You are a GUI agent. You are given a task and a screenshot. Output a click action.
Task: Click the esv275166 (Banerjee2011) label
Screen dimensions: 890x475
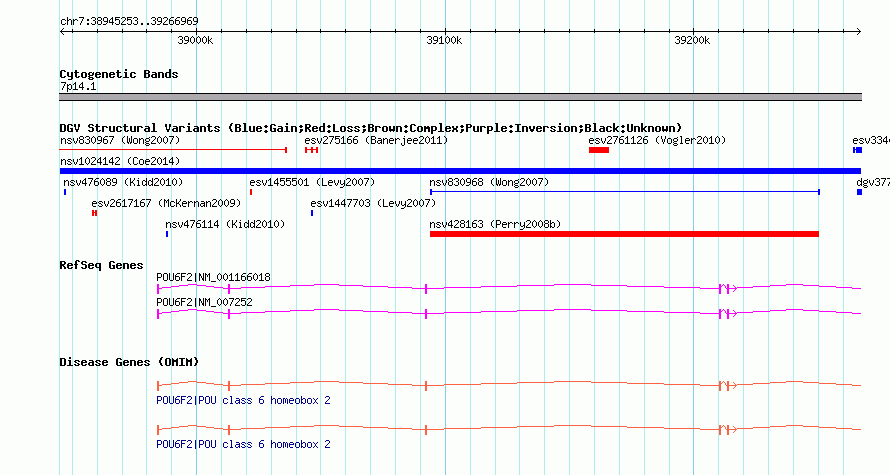coord(376,140)
